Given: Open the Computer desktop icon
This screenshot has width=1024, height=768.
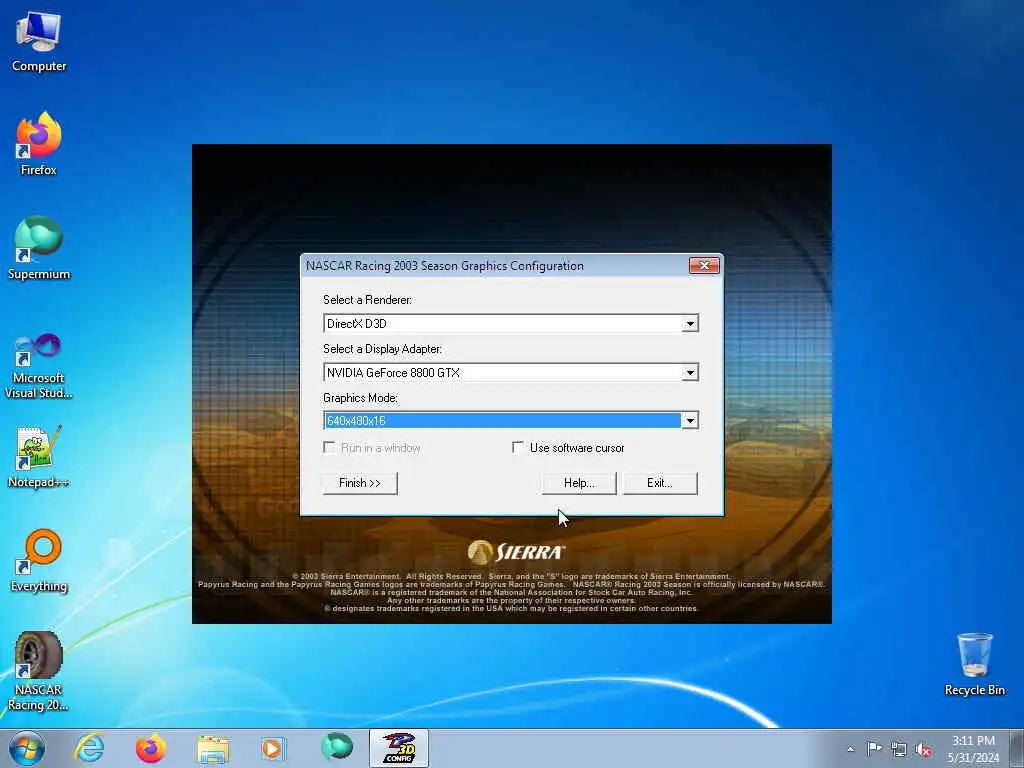Looking at the screenshot, I should click(x=39, y=41).
